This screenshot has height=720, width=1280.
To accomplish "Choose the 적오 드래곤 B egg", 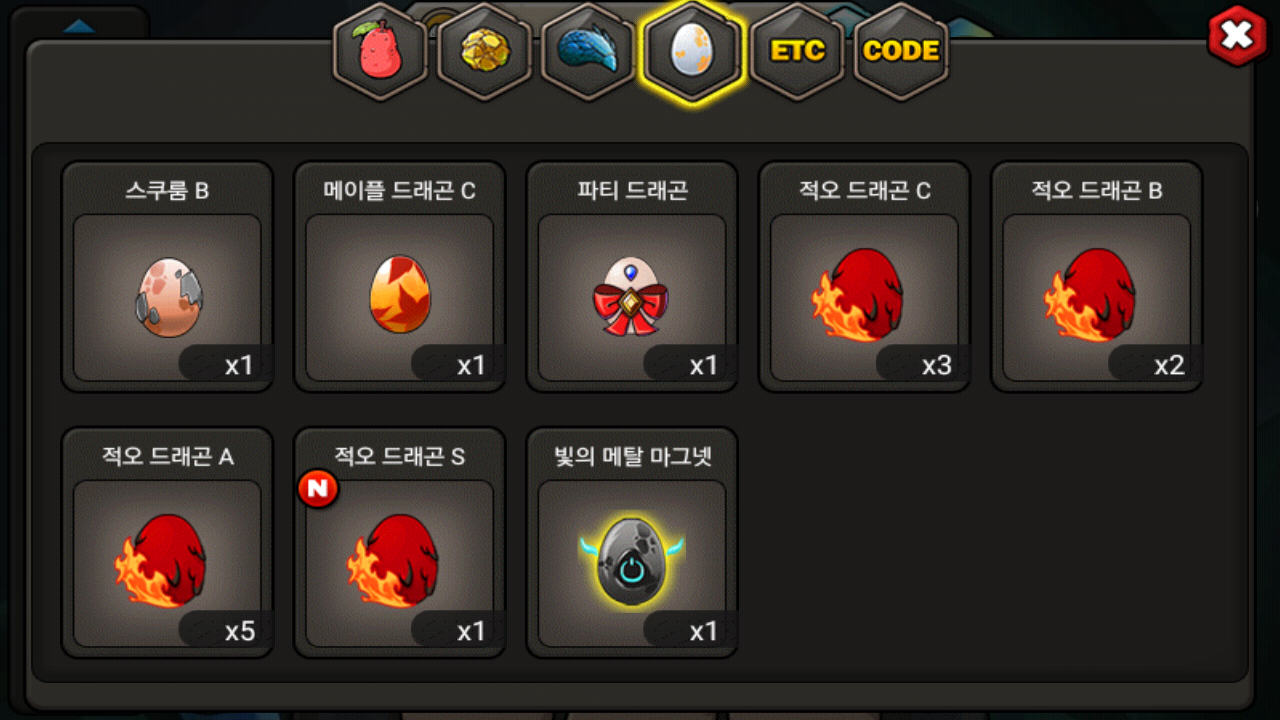I will pyautogui.click(x=1096, y=277).
